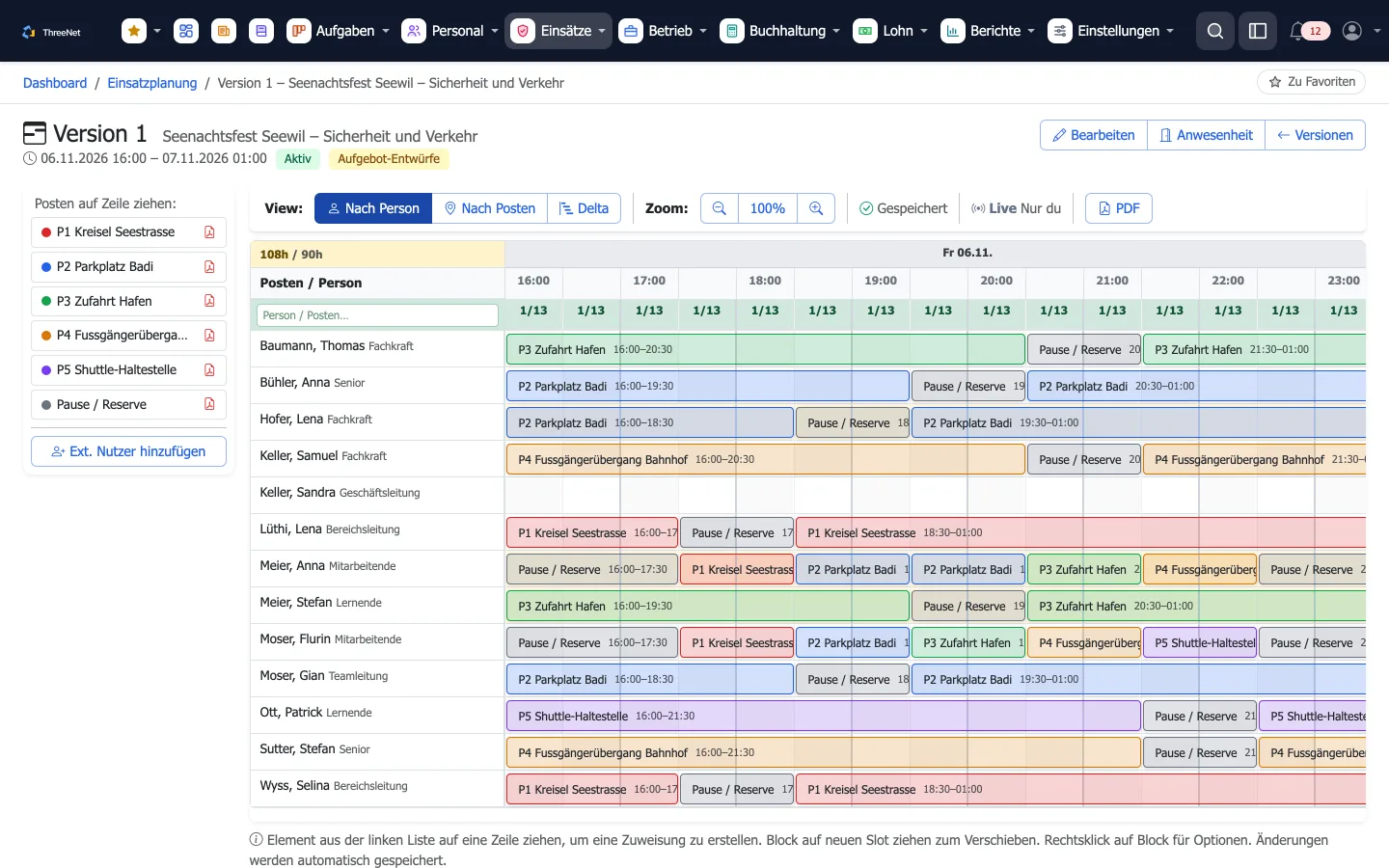
Task: Open PDF for P3 Zufahrt Hafen
Action: (x=209, y=301)
